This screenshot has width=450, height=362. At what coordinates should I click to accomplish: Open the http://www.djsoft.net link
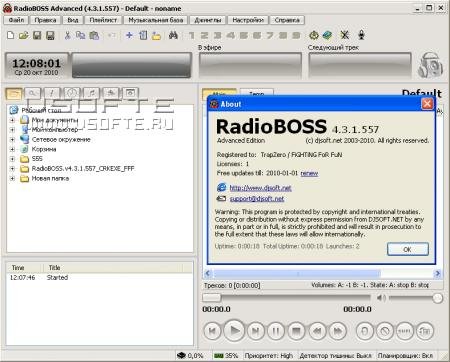(x=261, y=188)
